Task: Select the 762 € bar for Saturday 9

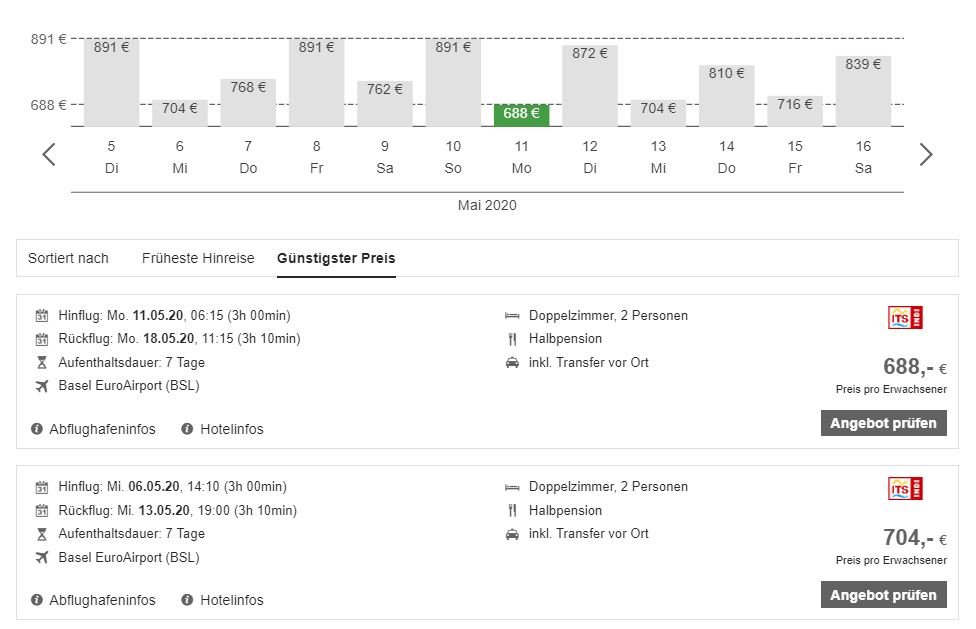Action: pyautogui.click(x=385, y=102)
